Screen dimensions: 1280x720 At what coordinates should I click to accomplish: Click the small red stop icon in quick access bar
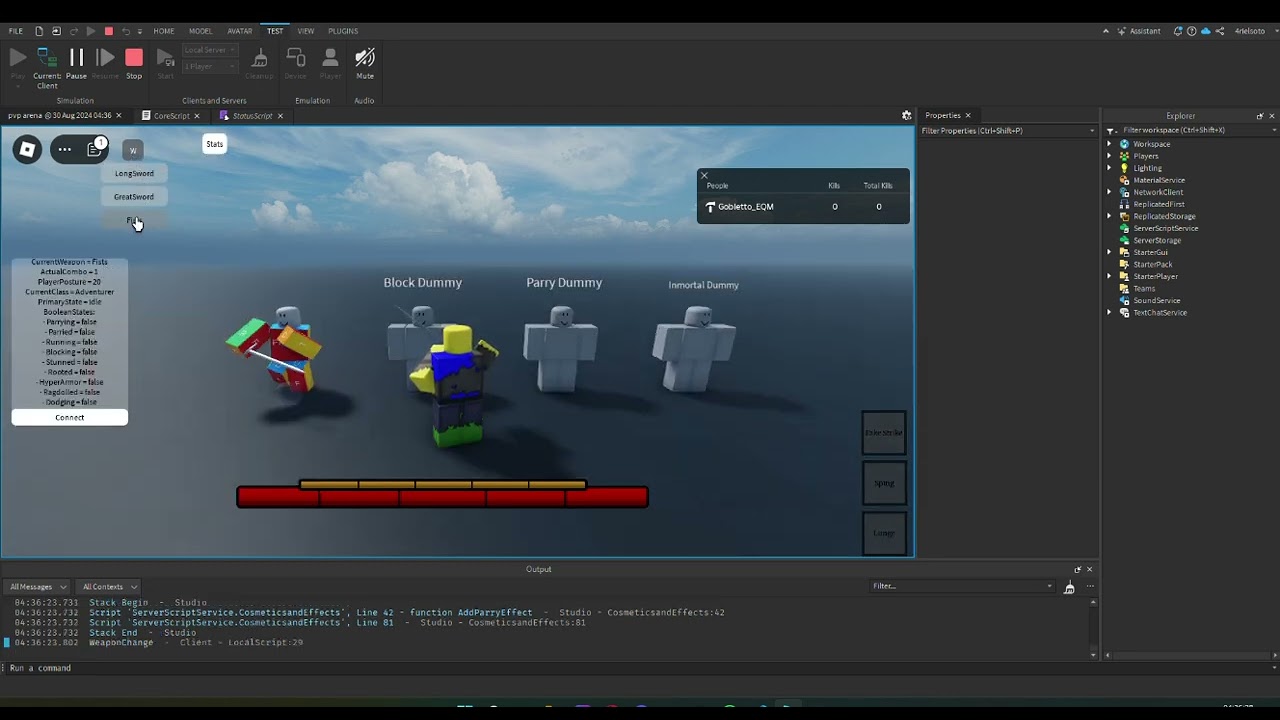tap(109, 31)
